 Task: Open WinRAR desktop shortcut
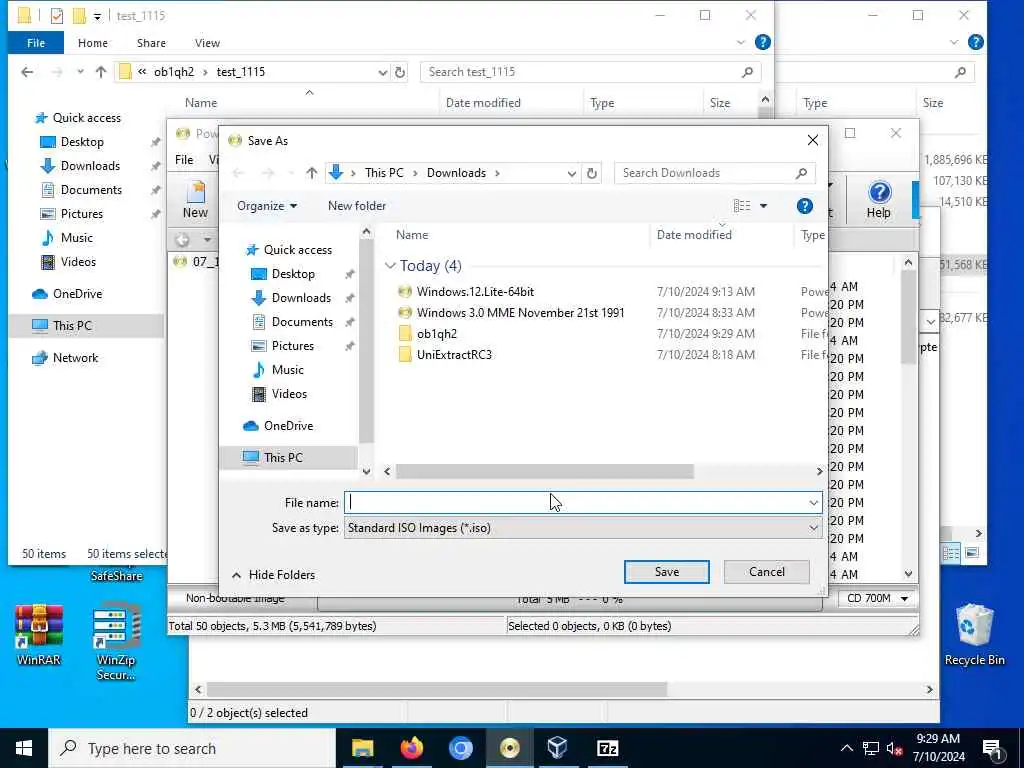point(39,635)
